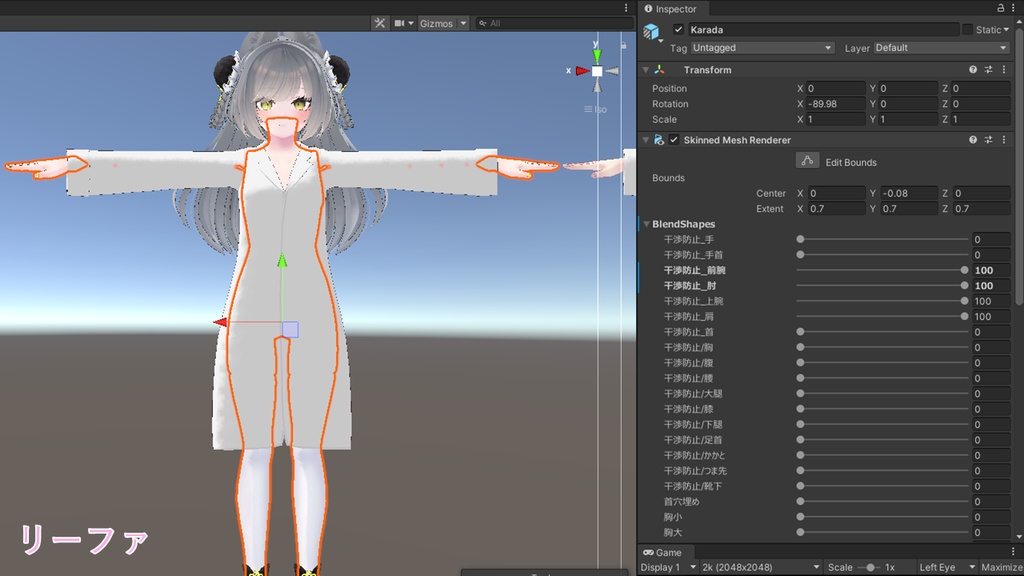Toggle the Karada object active checkbox
Image resolution: width=1024 pixels, height=576 pixels.
coord(678,29)
